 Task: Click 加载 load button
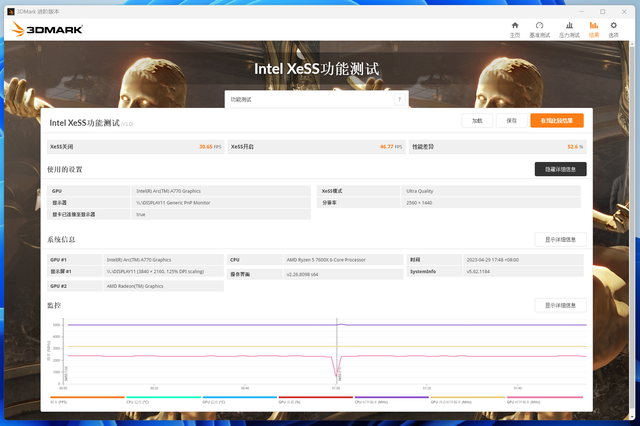click(477, 120)
